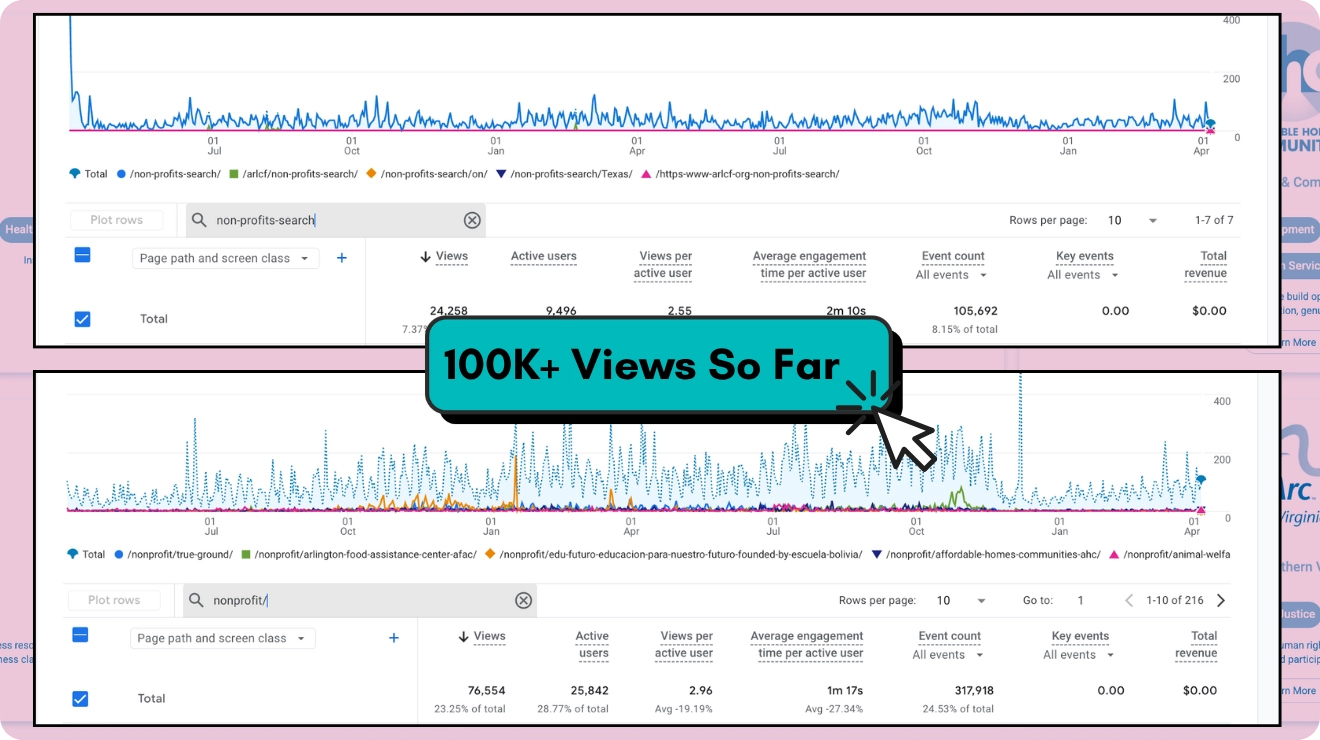The image size is (1320, 740).
Task: Click Plot rows button beside the nonprofit/ query
Action: click(x=114, y=600)
